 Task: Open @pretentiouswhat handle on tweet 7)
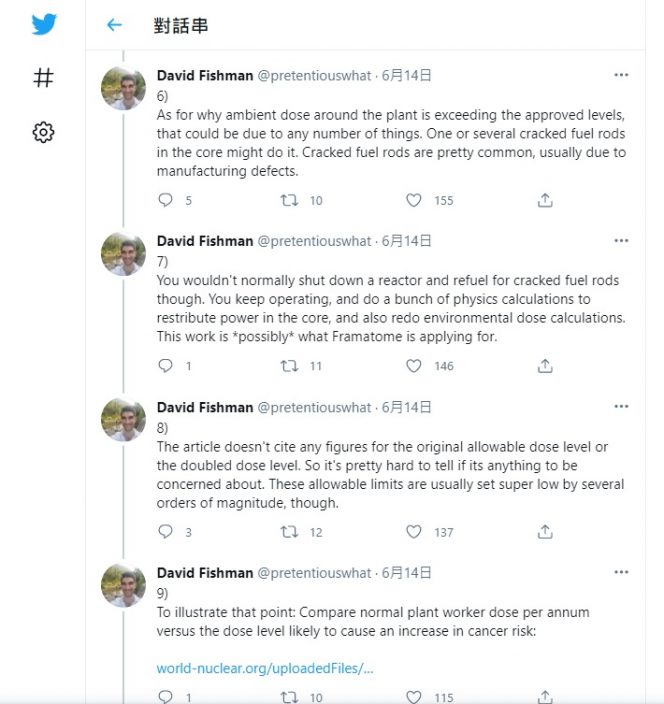(314, 242)
